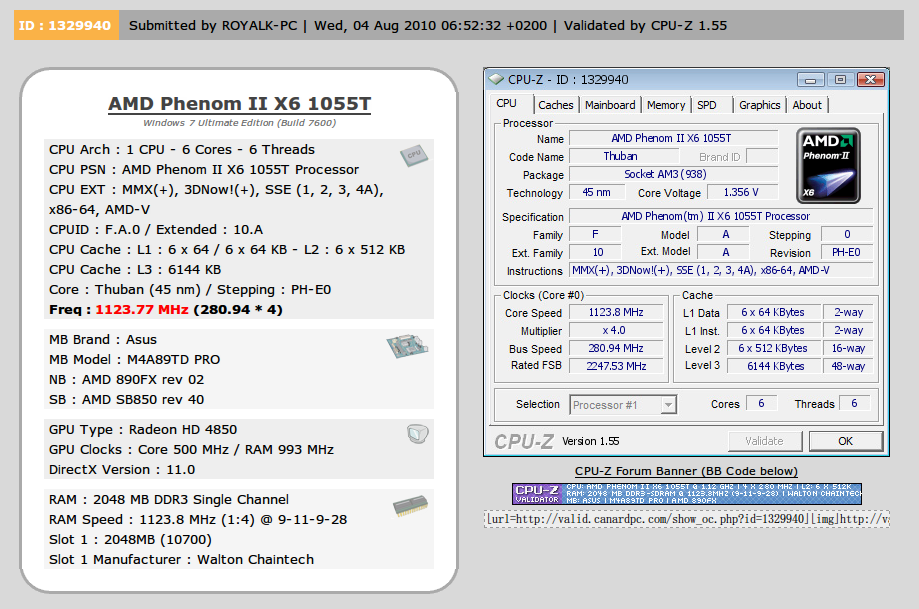Click the Validate button
The height and width of the screenshot is (609, 919).
765,441
